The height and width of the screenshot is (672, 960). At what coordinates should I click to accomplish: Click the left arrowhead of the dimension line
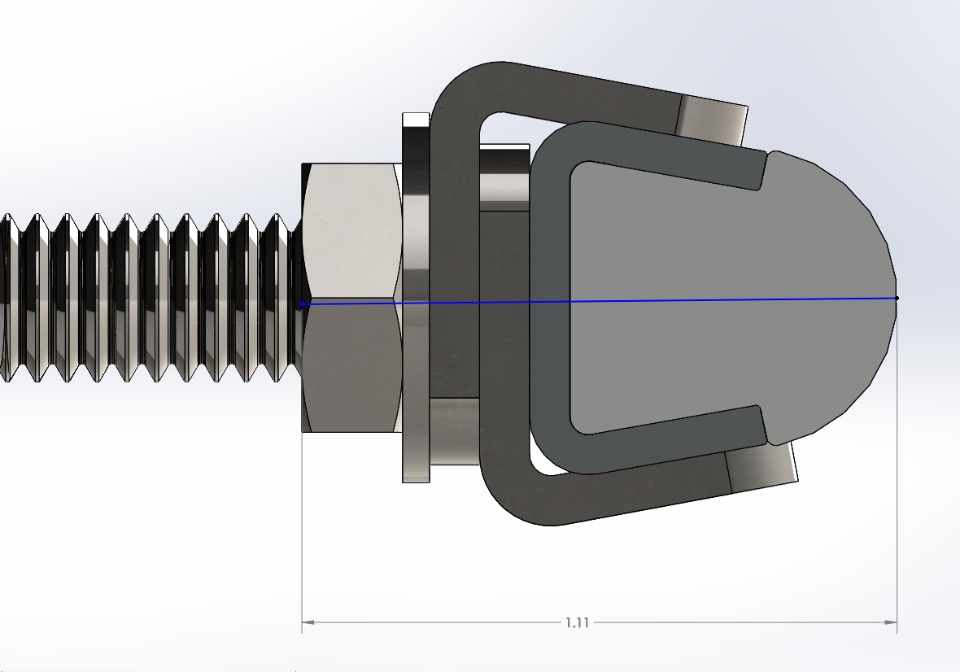click(309, 622)
